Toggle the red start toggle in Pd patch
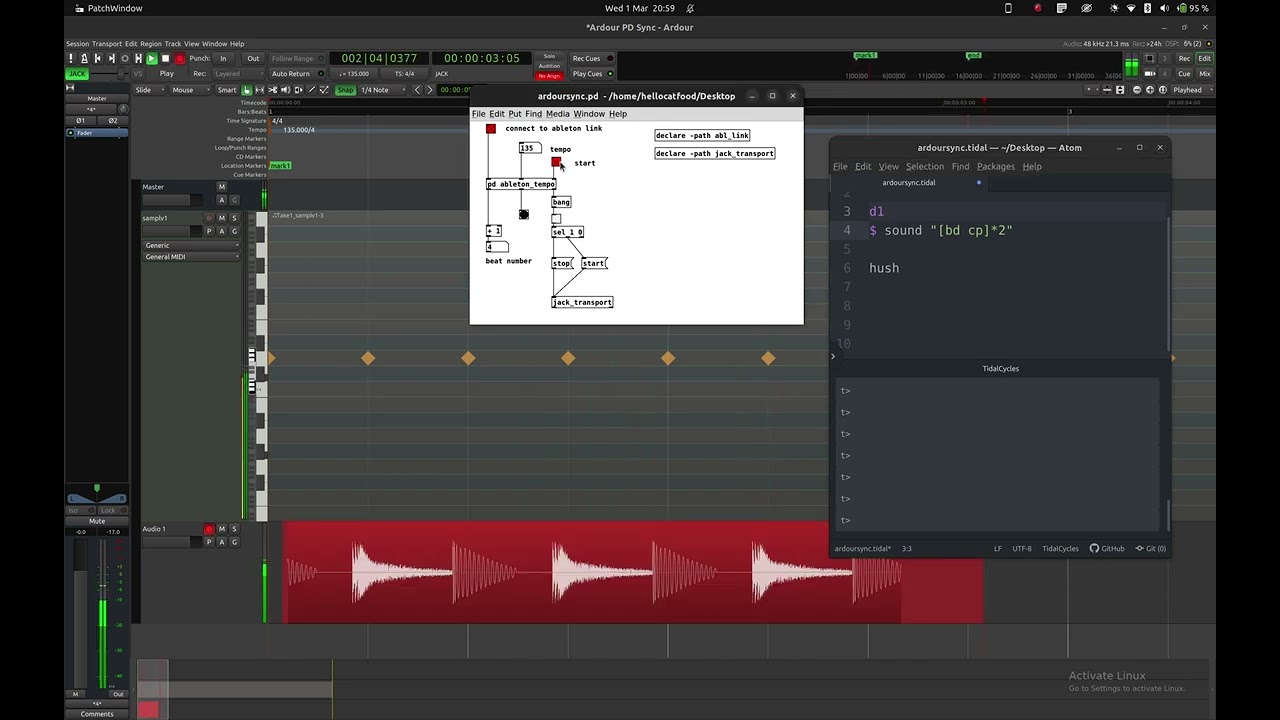 [556, 162]
